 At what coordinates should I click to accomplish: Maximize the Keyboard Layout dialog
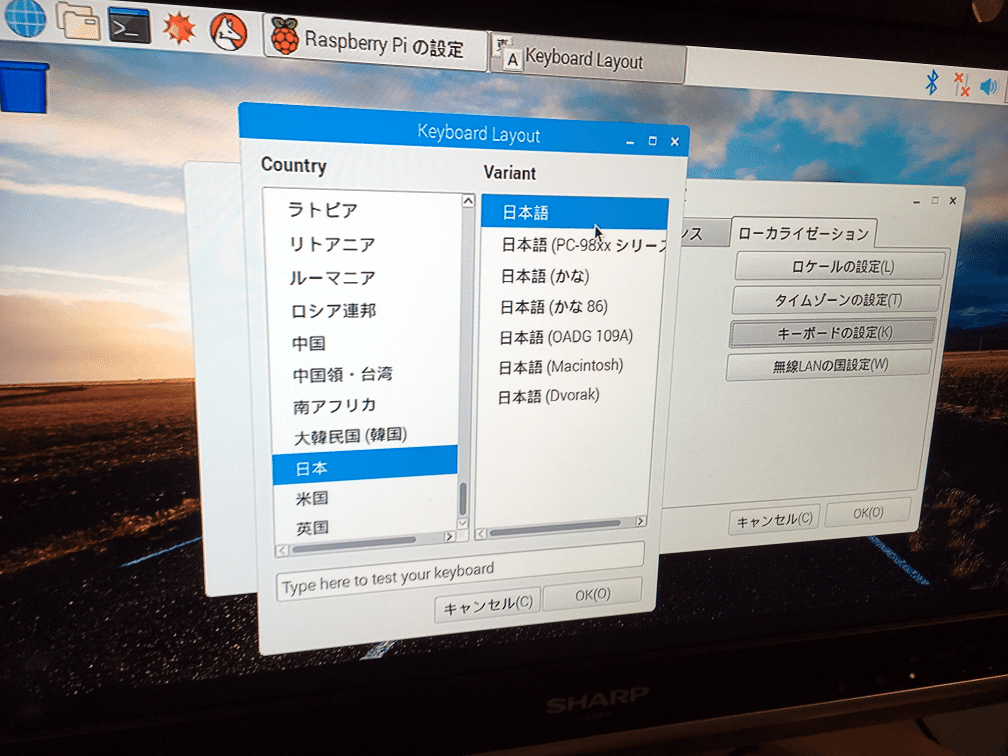652,141
